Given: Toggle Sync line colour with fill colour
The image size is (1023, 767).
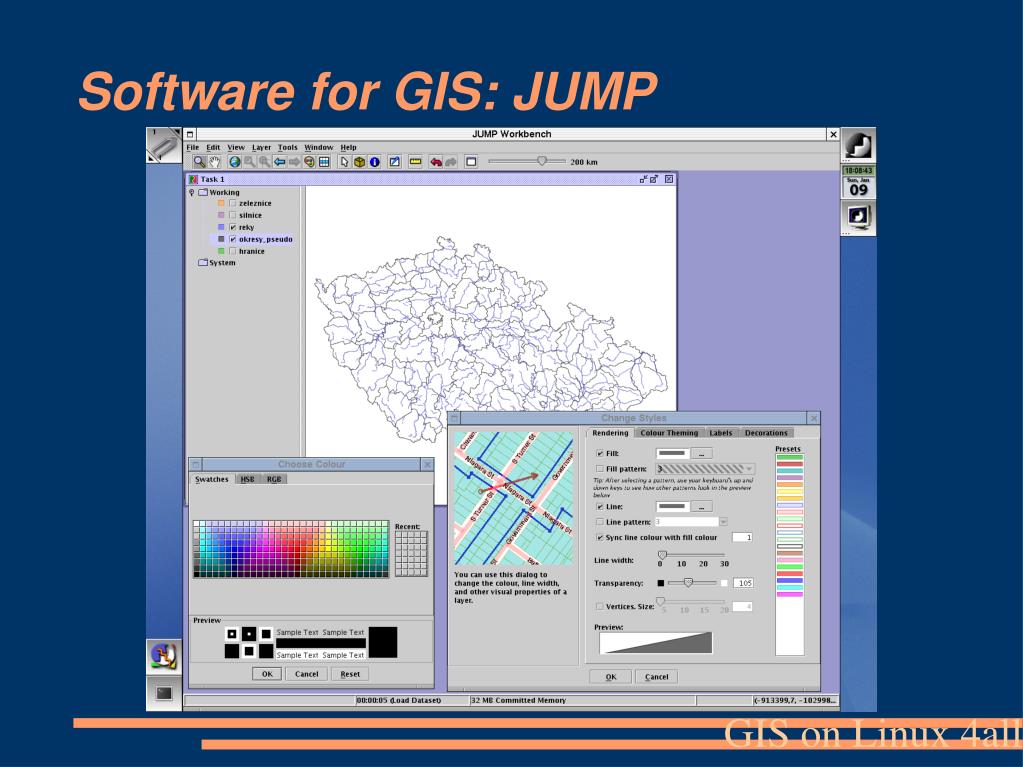Looking at the screenshot, I should pos(600,537).
